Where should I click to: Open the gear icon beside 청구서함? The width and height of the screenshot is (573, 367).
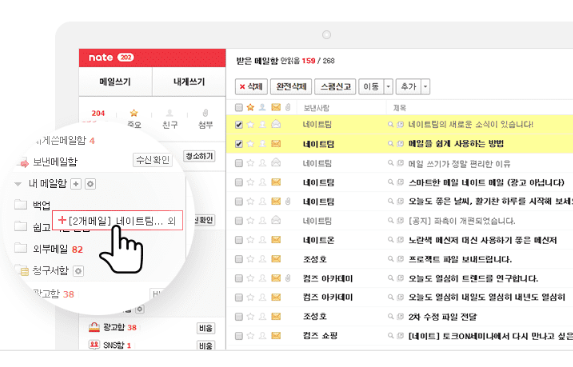click(x=78, y=271)
